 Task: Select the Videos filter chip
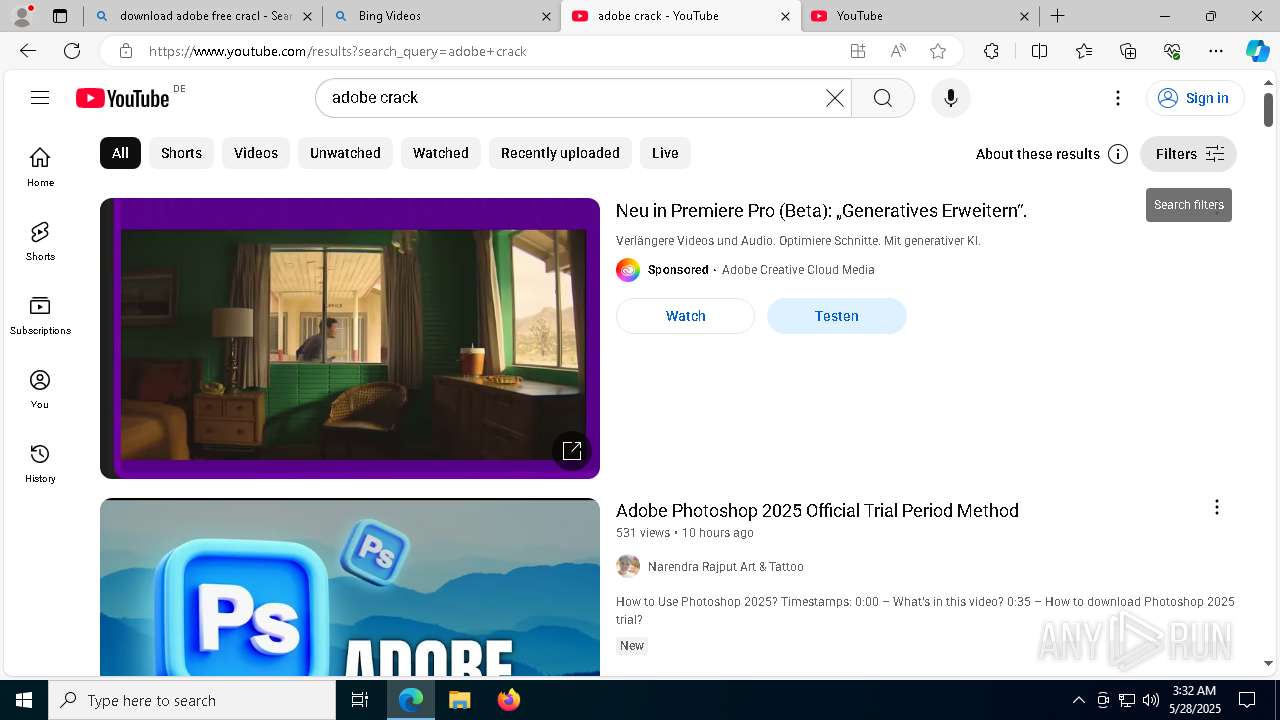[x=256, y=153]
